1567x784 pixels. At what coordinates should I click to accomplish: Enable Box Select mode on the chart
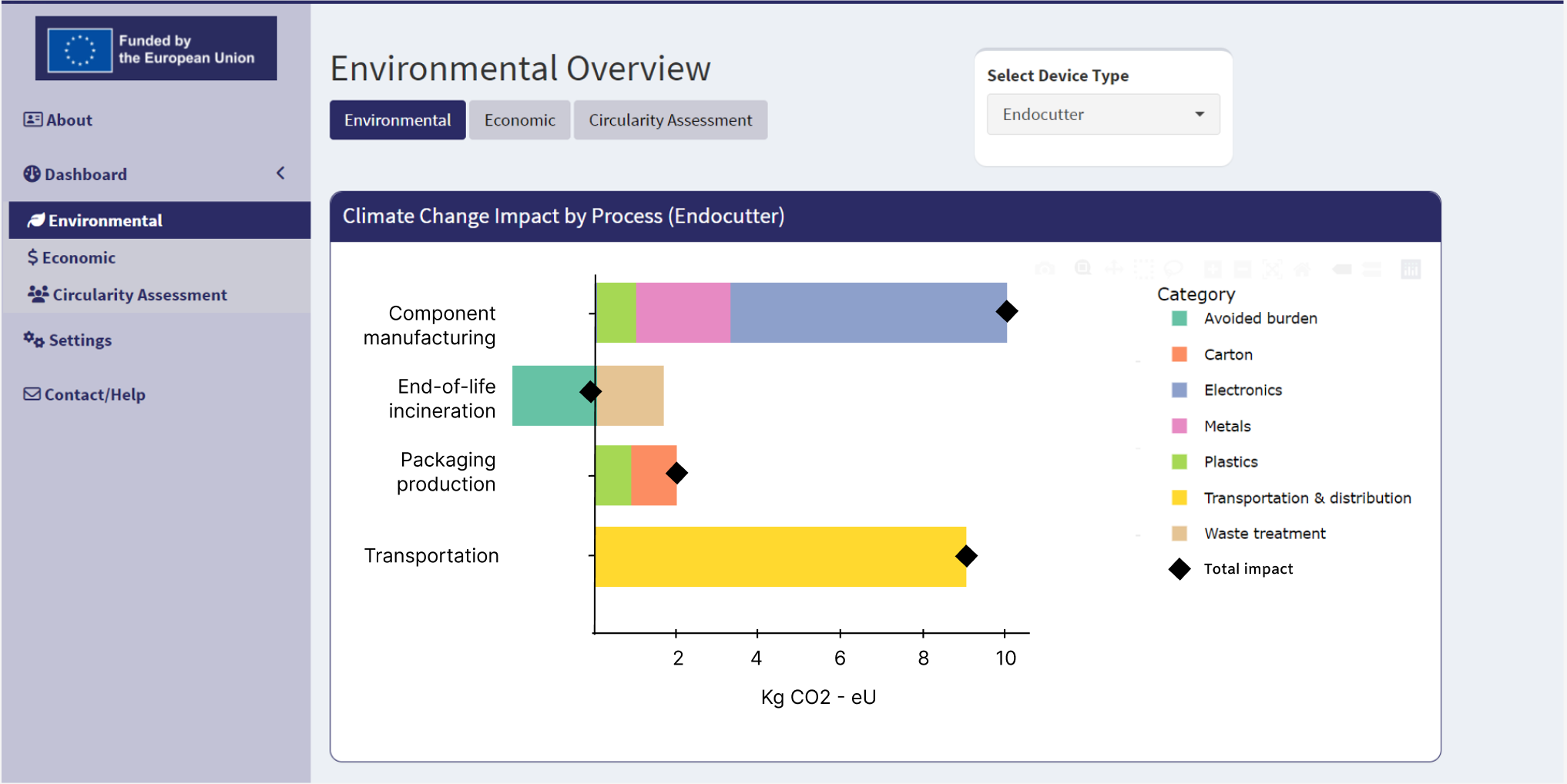[1143, 269]
